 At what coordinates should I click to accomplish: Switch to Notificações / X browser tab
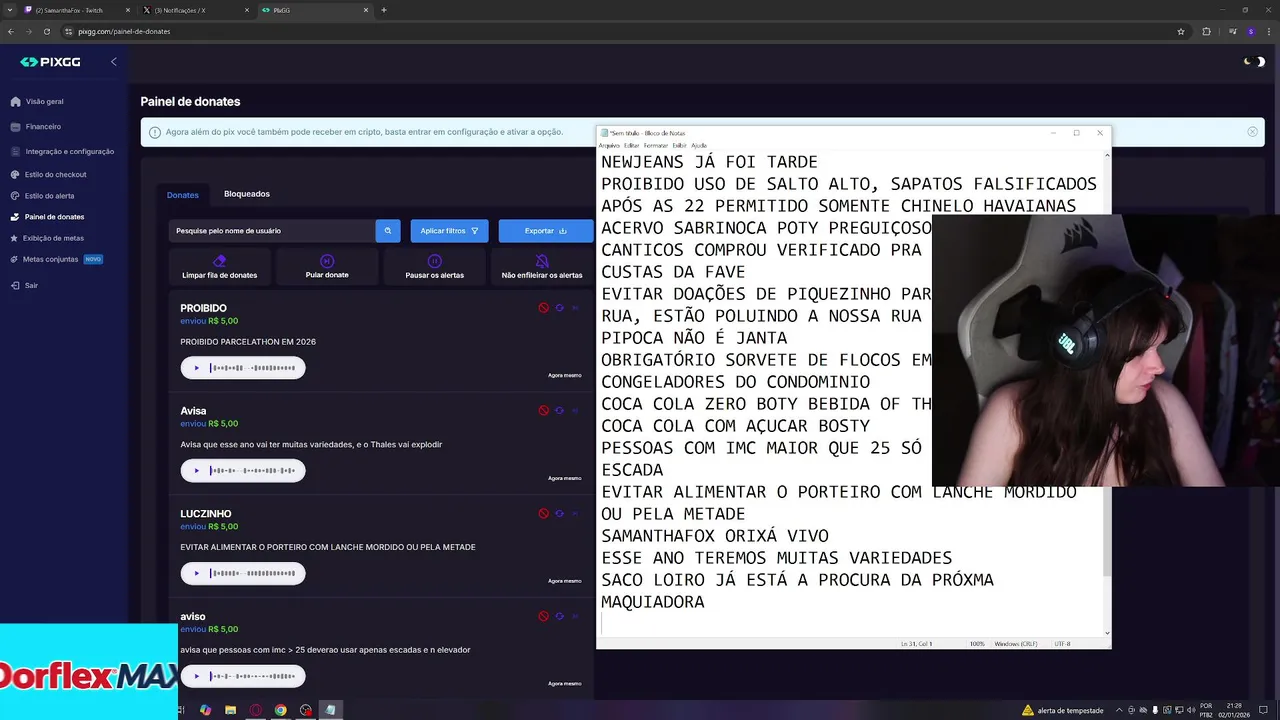(196, 10)
